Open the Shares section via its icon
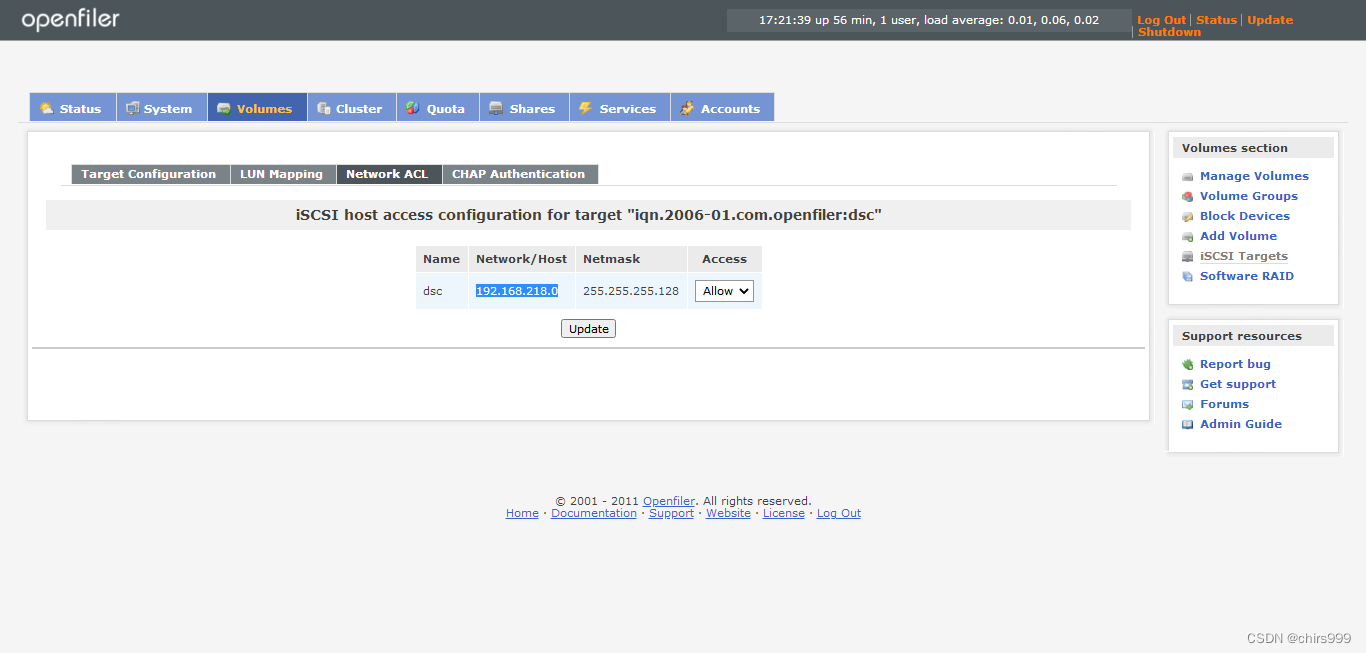Viewport: 1366px width, 653px height. pos(495,107)
